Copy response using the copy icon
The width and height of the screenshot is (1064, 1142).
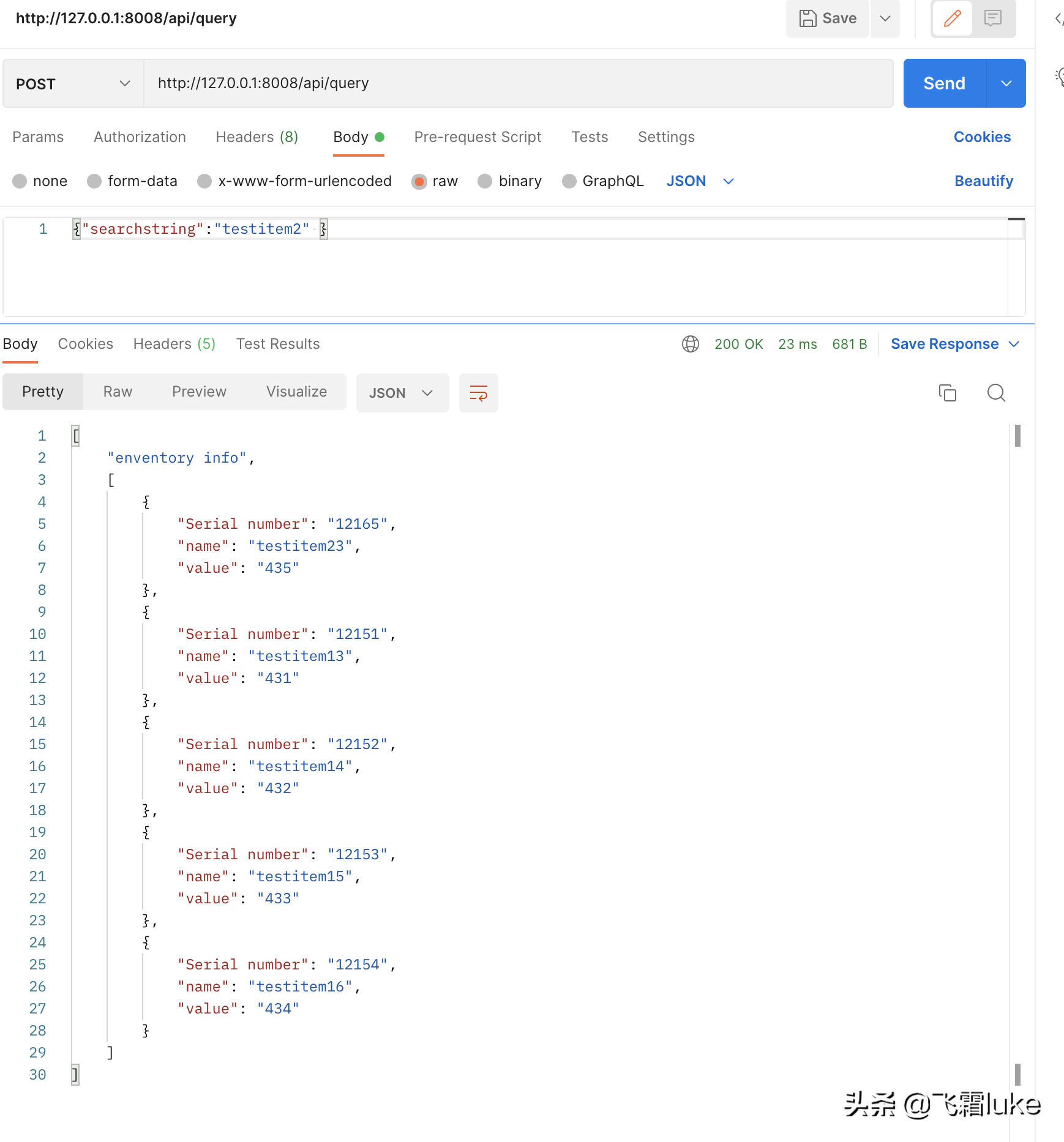tap(947, 393)
